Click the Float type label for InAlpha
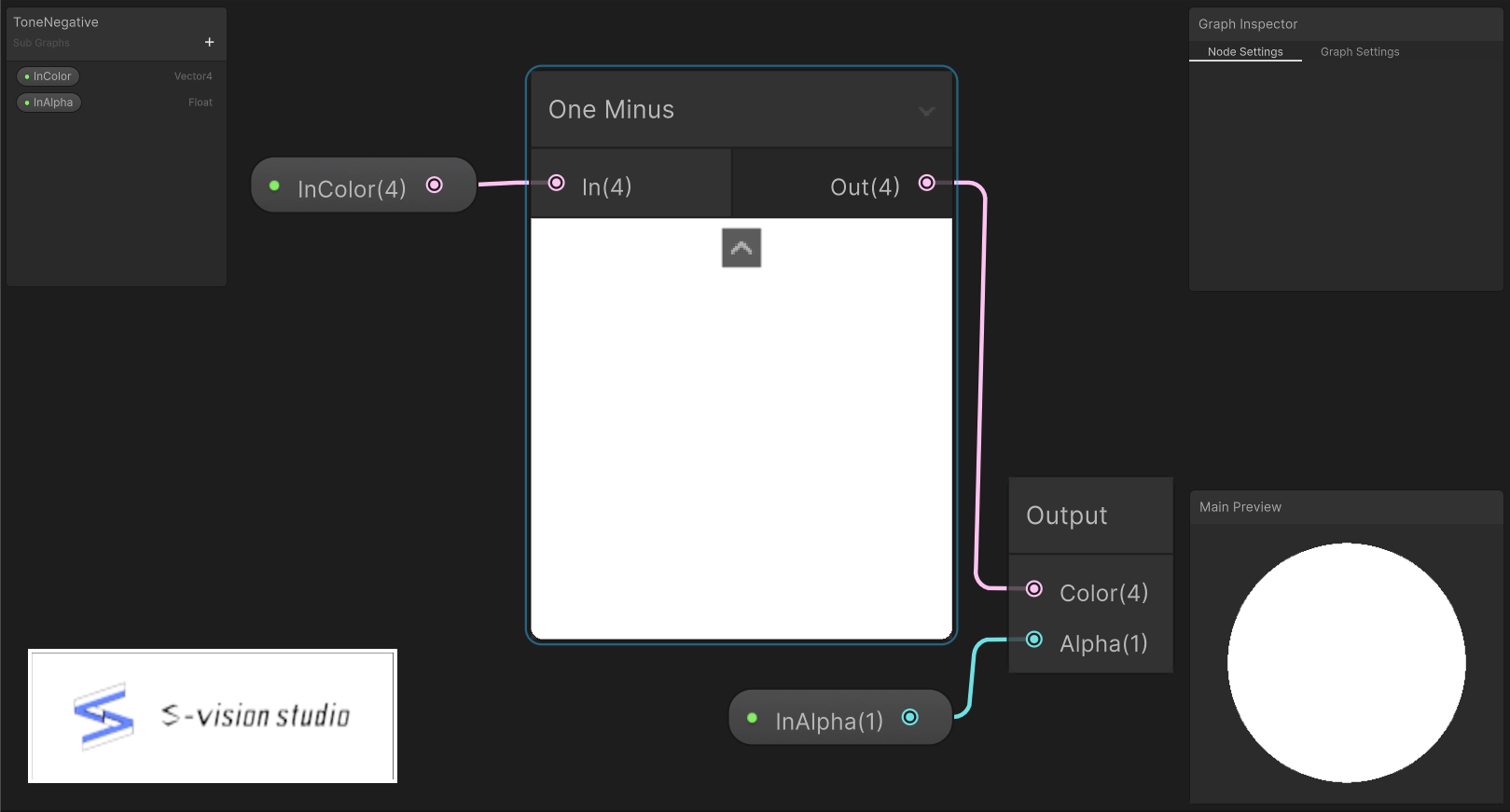Viewport: 1510px width, 812px height. pos(201,103)
